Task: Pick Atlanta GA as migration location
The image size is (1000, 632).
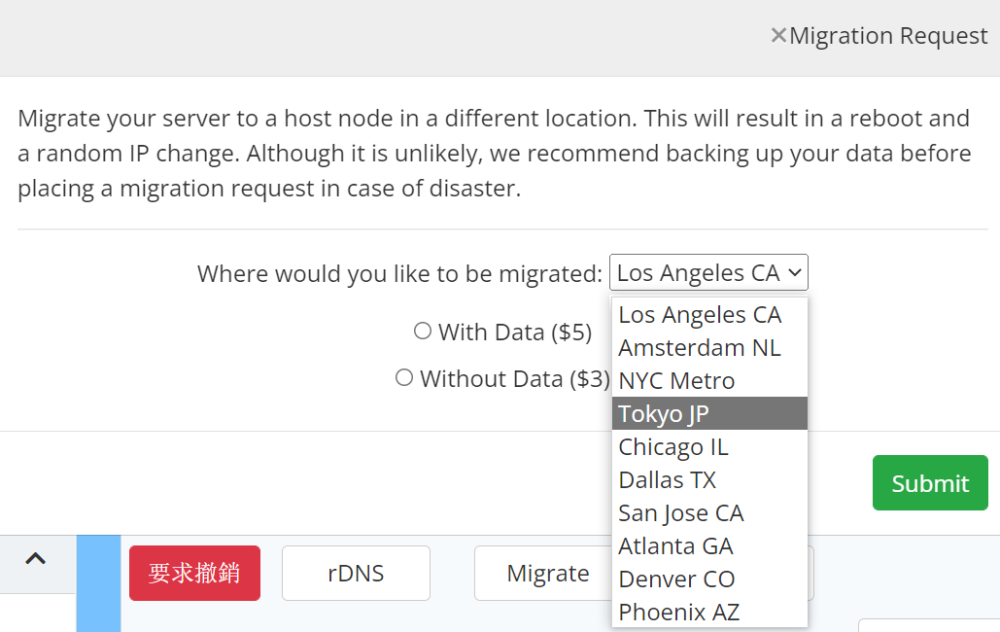Action: point(709,546)
